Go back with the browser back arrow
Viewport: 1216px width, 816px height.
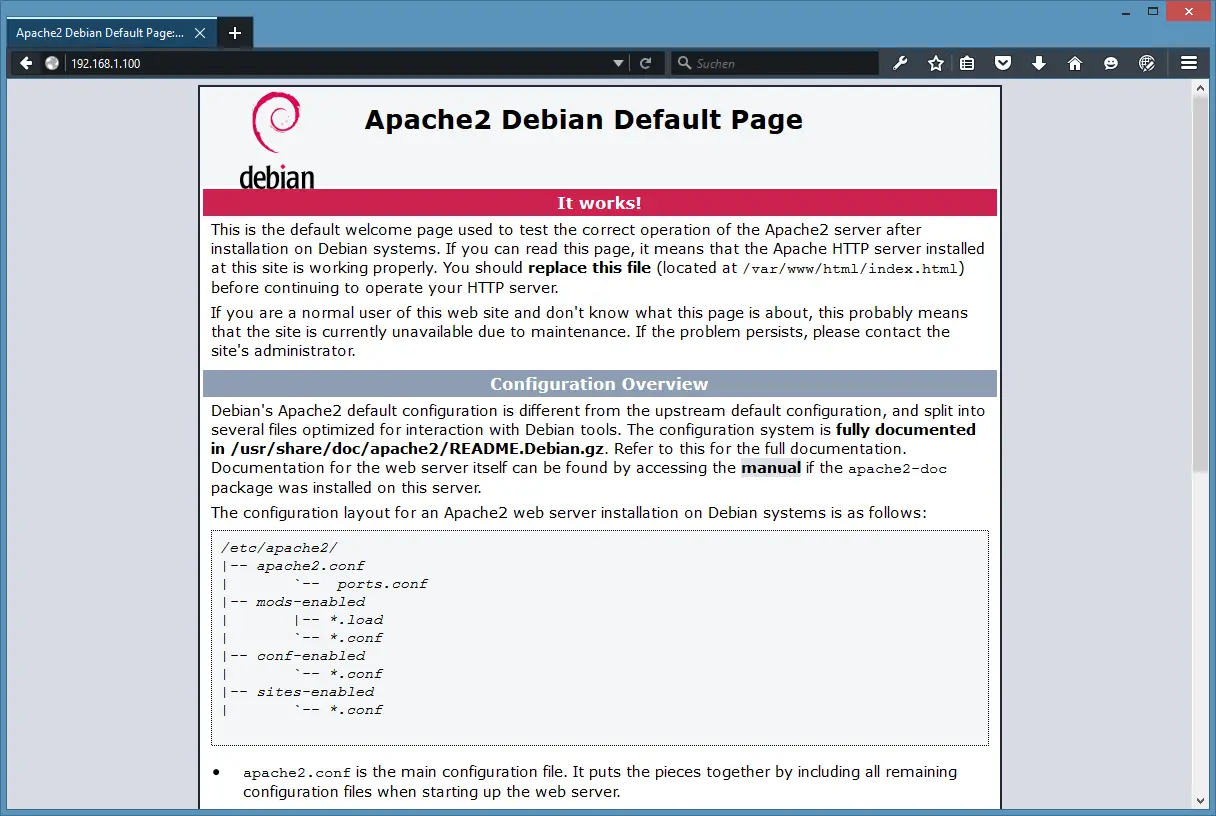26,63
